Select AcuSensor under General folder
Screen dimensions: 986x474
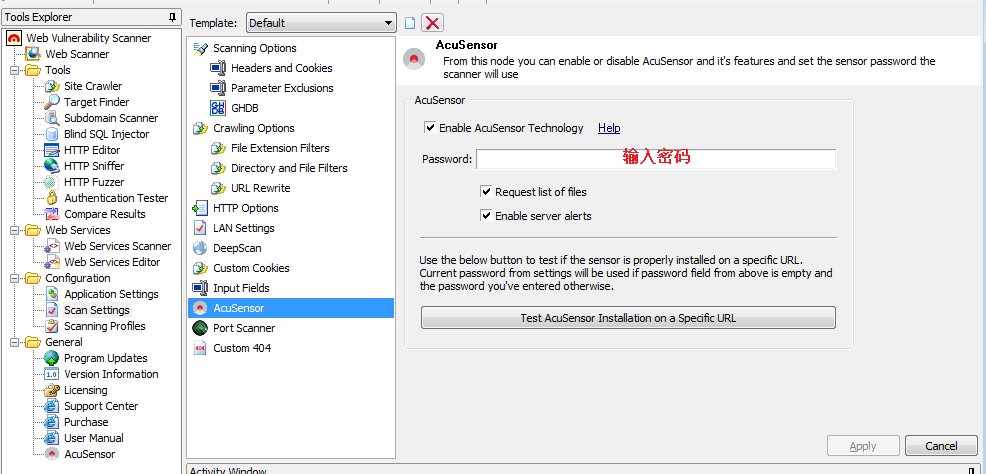[x=89, y=455]
